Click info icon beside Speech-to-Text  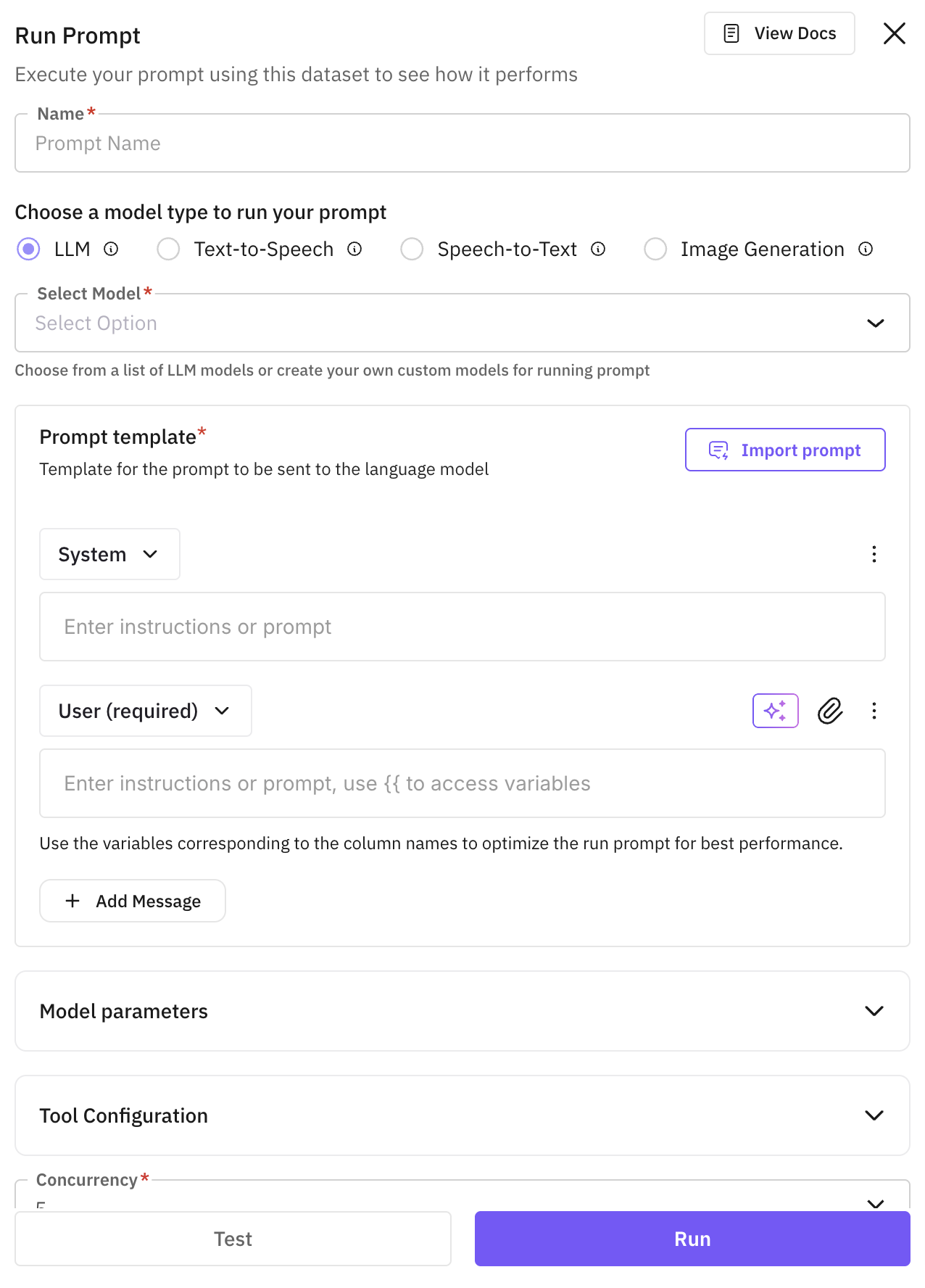[598, 249]
